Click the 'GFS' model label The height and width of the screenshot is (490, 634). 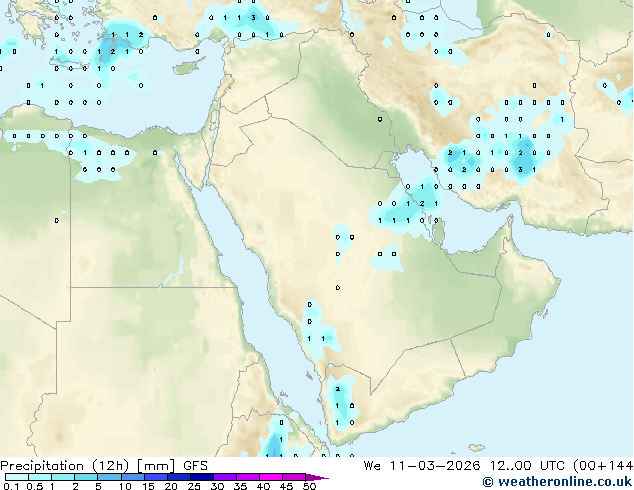195,466
